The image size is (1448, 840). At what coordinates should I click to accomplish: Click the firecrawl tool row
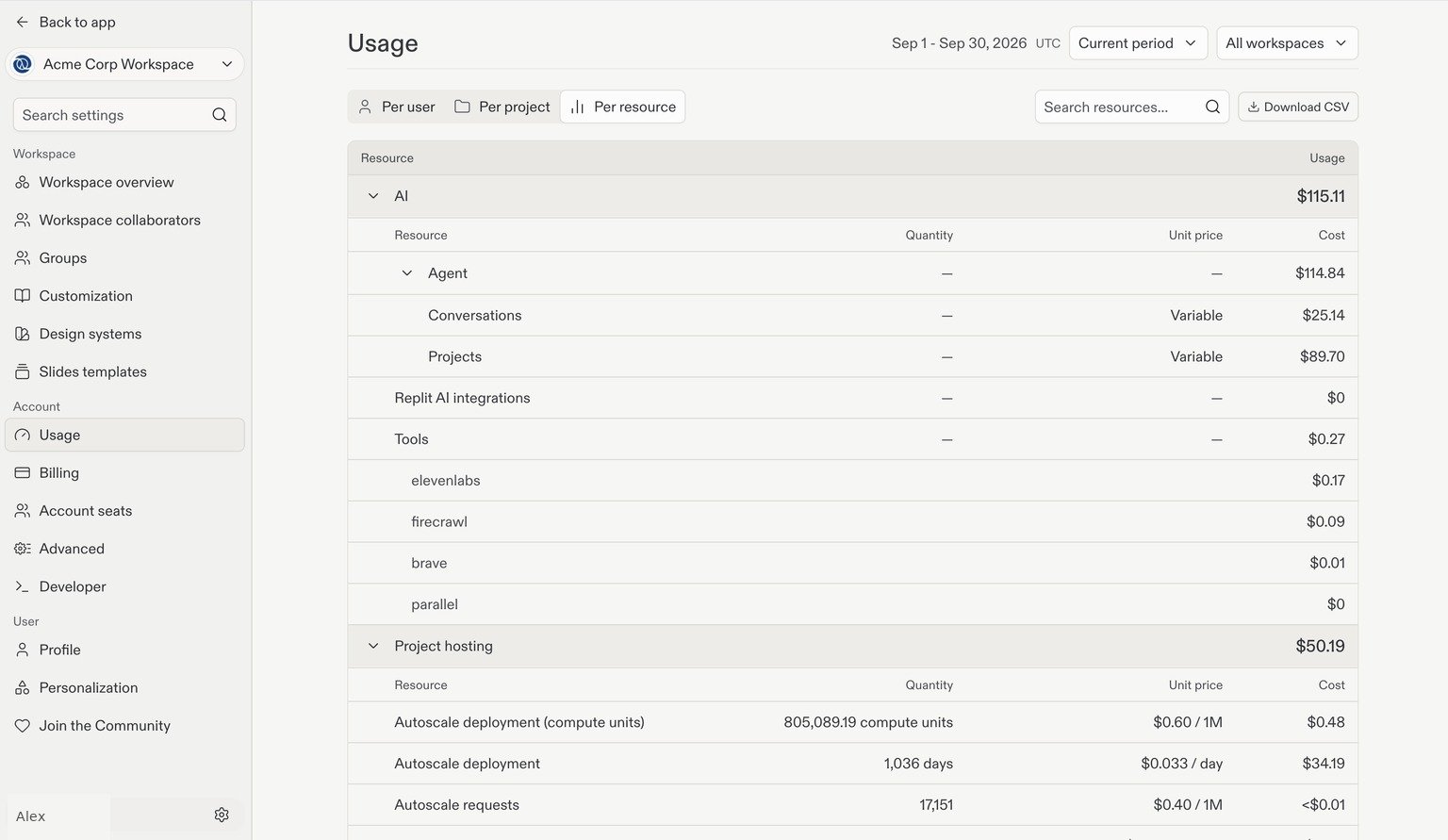852,521
